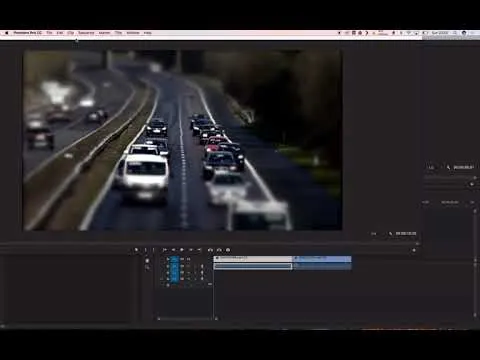
Task: Open the Marker menu
Action: click(105, 33)
